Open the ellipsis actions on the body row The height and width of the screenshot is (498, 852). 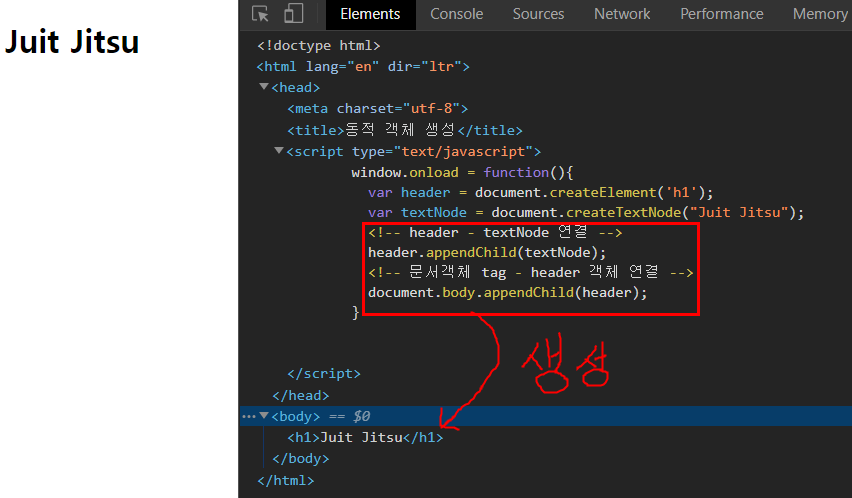click(x=248, y=417)
